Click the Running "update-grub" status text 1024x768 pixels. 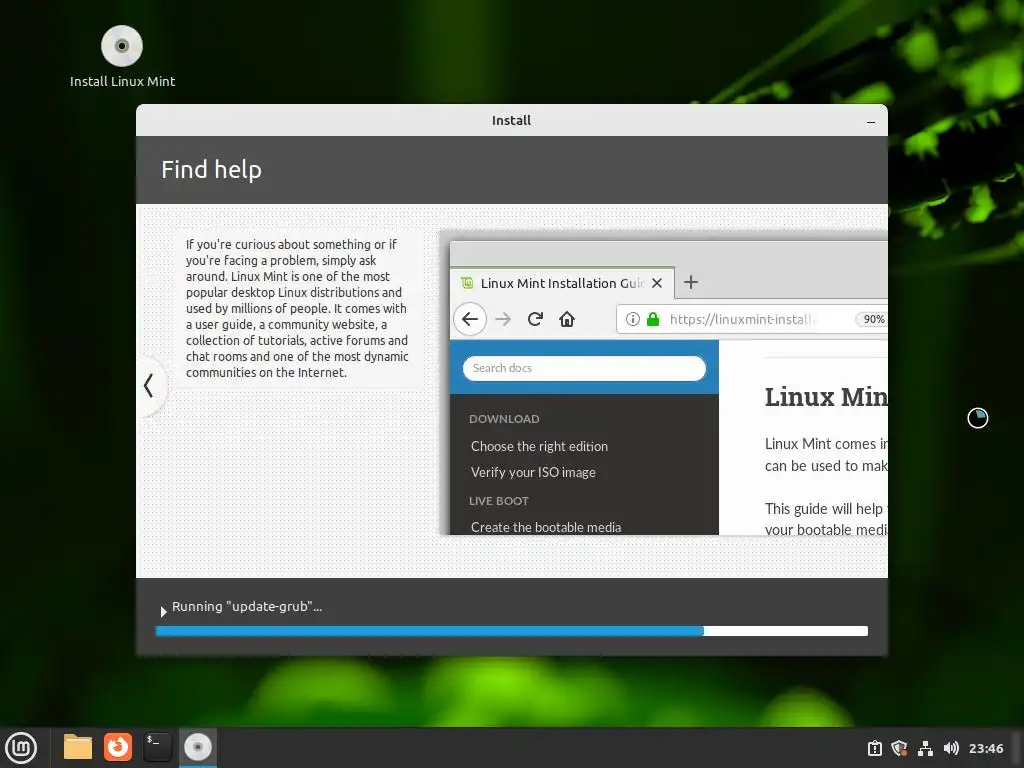click(x=247, y=607)
